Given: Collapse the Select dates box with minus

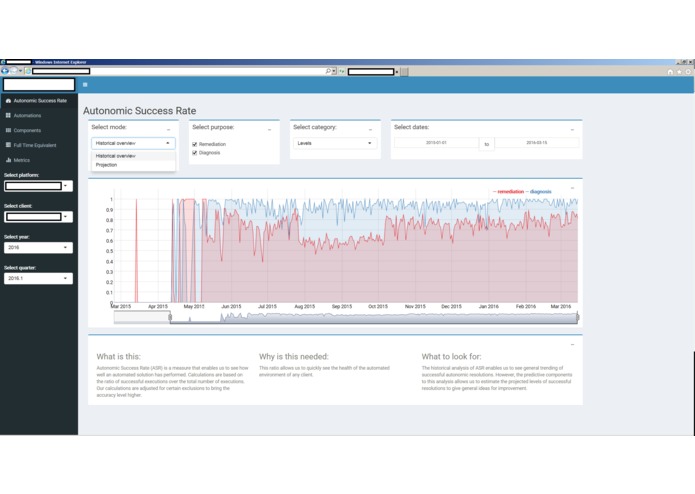Looking at the screenshot, I should pos(572,130).
